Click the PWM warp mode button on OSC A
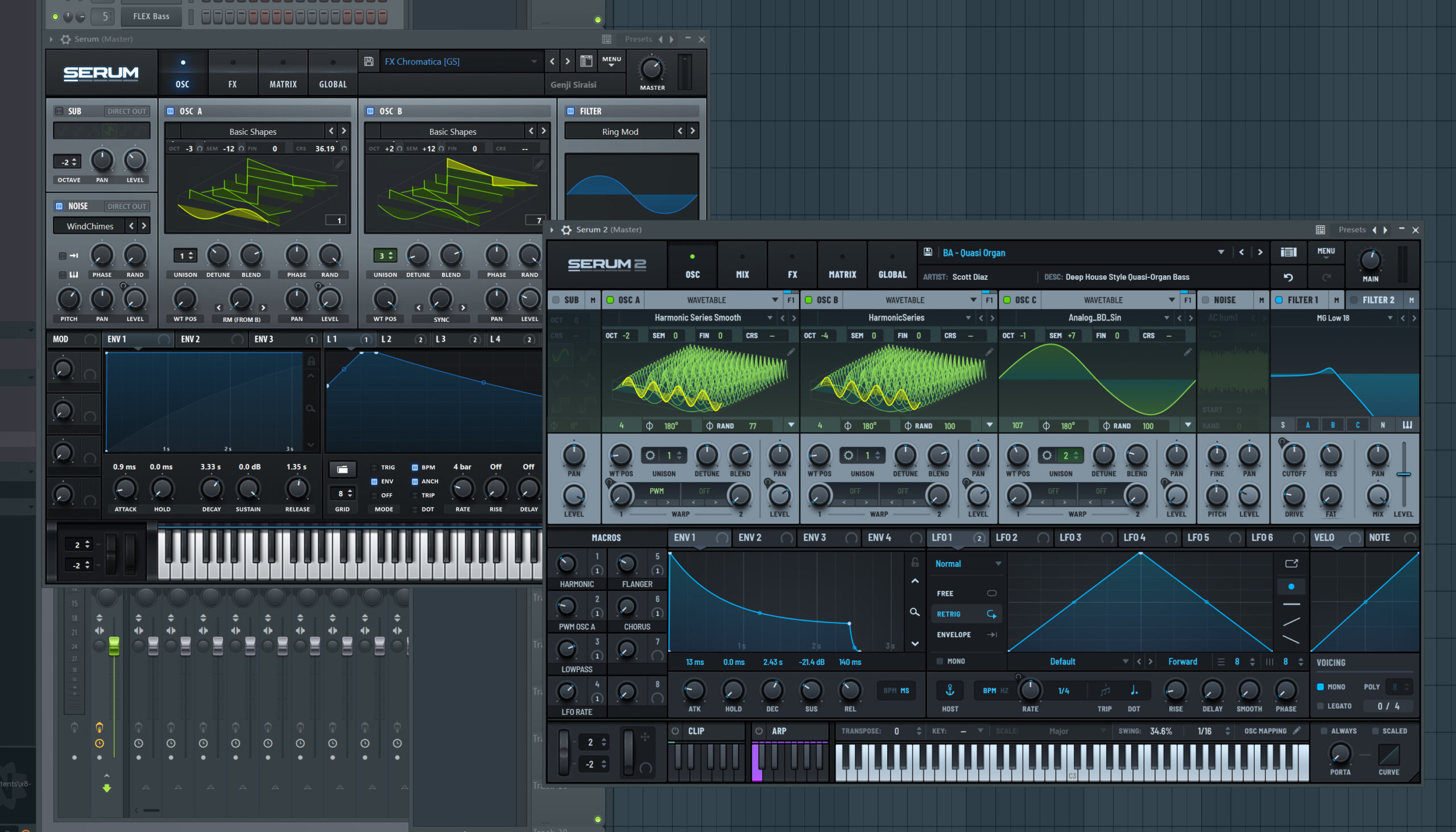Screen dimensions: 1456x832 (x=656, y=491)
